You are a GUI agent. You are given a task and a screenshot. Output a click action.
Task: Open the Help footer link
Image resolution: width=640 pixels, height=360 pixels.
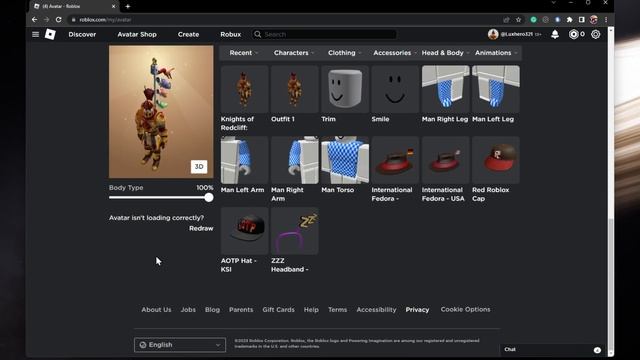311,309
